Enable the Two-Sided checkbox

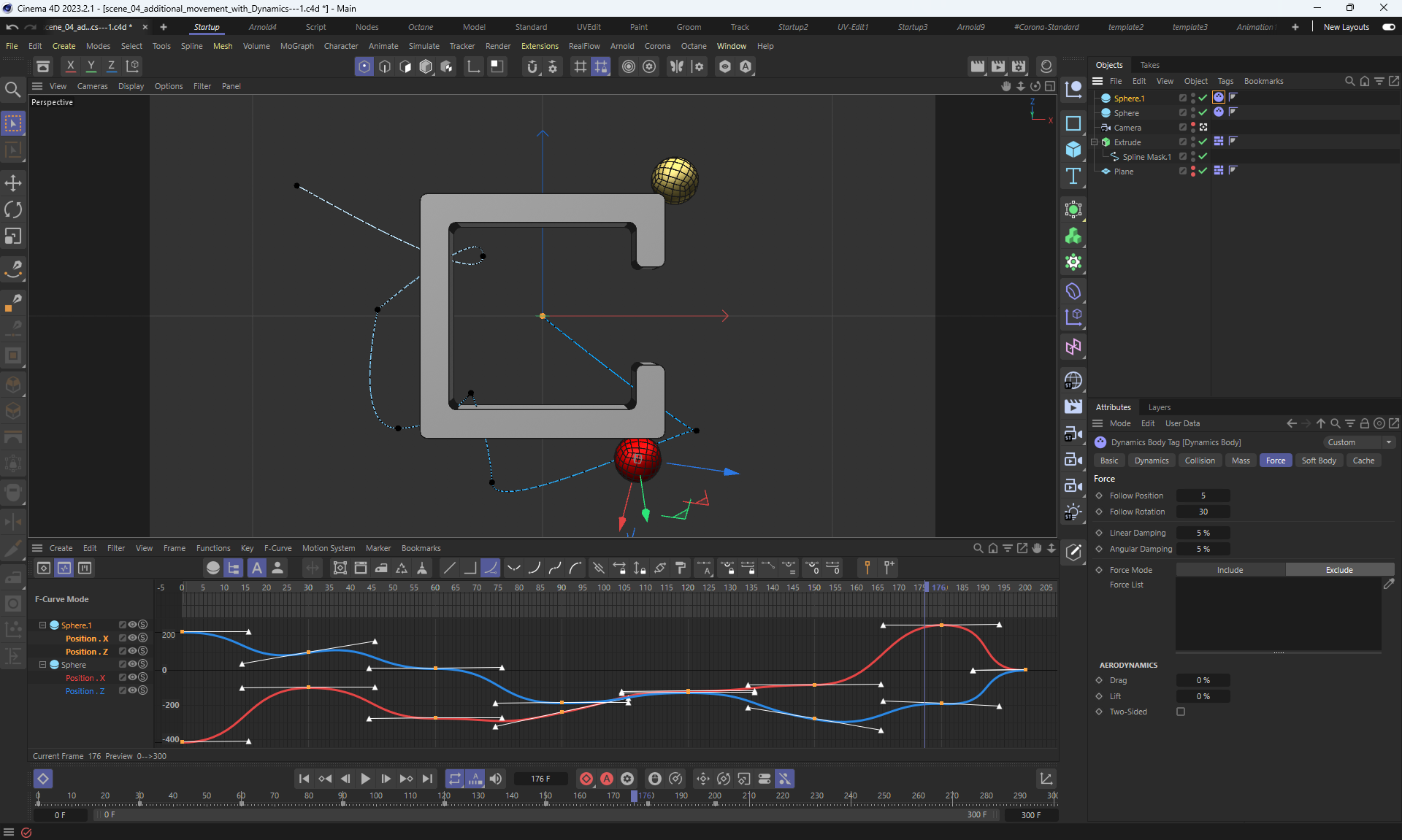click(x=1181, y=712)
